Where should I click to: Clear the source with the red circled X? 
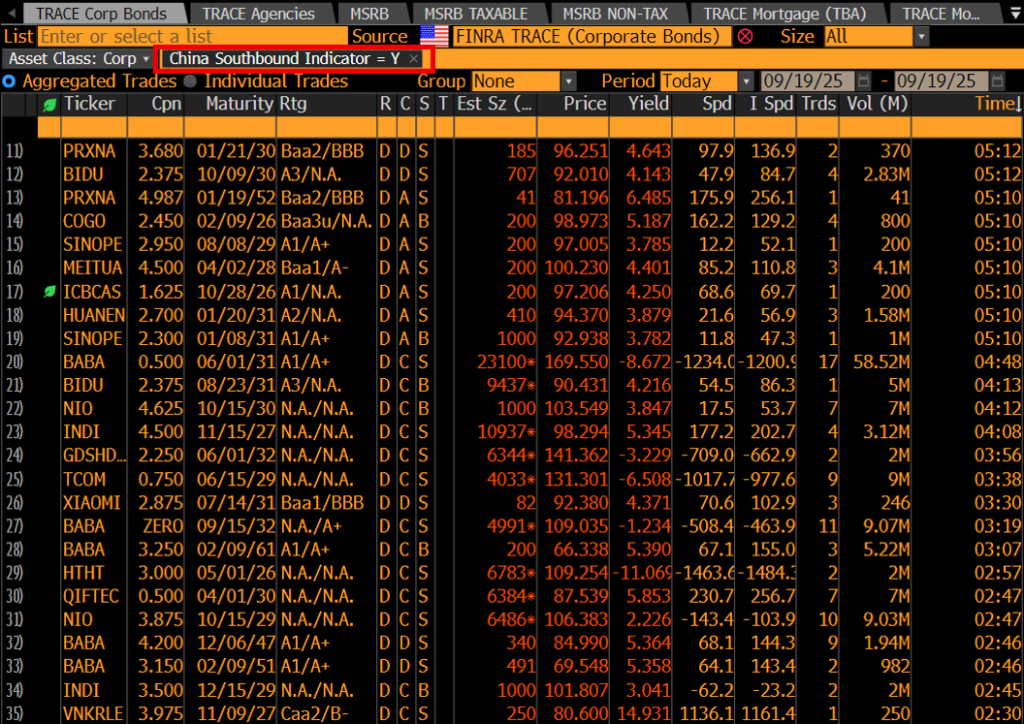click(x=744, y=37)
